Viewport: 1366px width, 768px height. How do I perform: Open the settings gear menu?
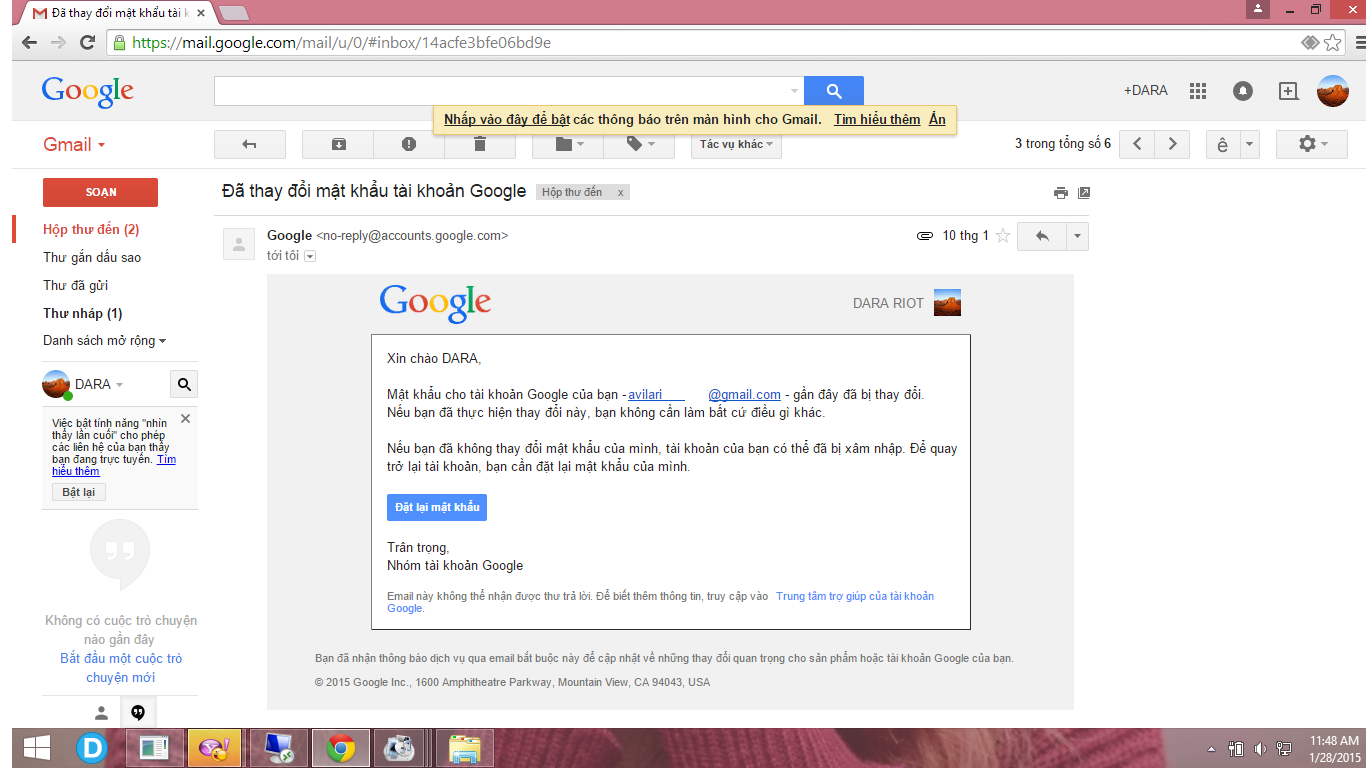[x=1312, y=144]
